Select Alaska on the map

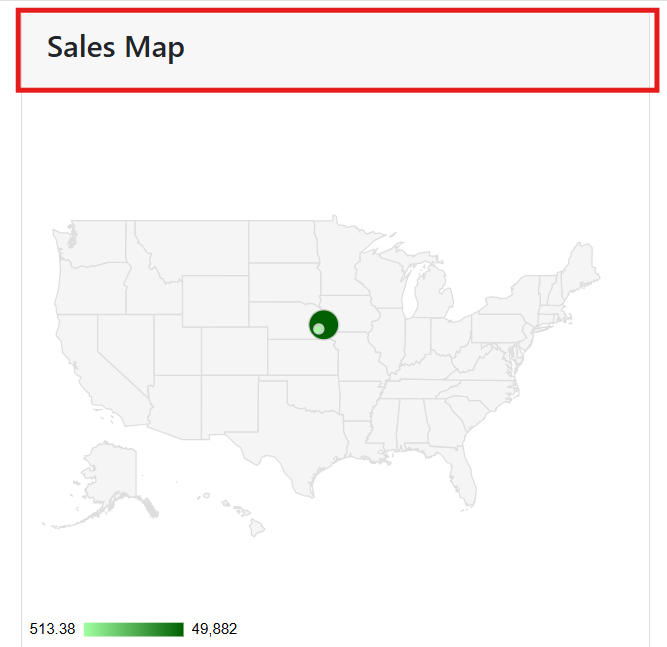tap(108, 480)
